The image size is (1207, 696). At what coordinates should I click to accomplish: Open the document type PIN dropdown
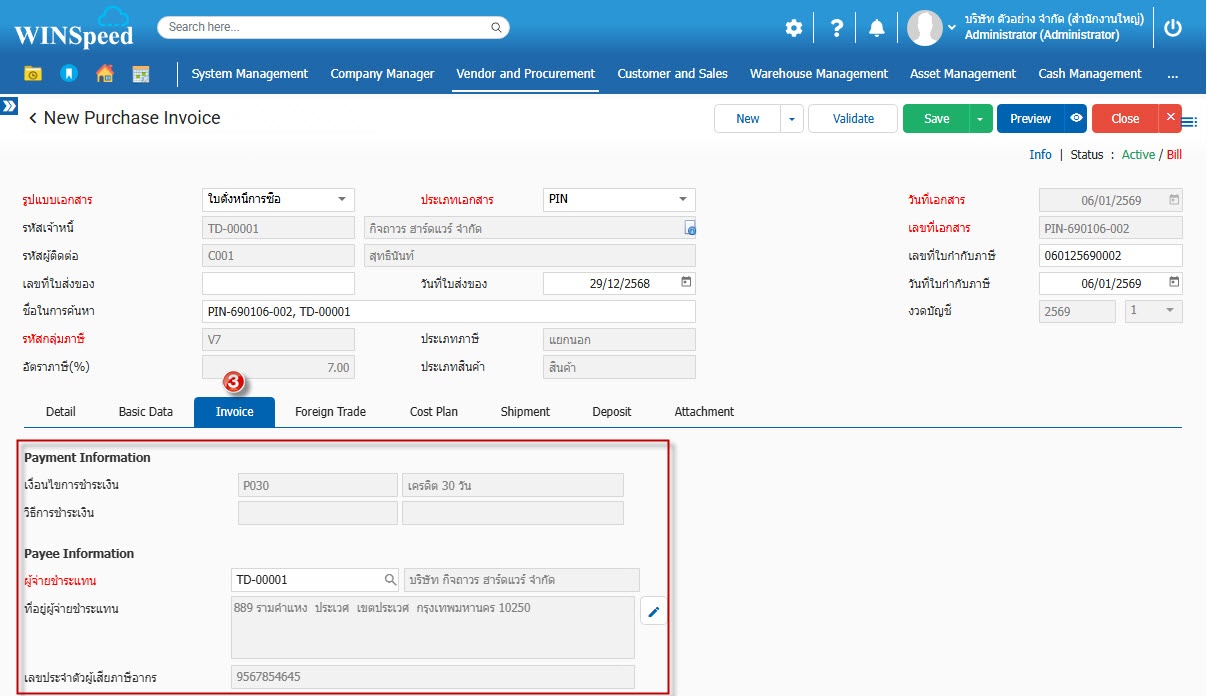(683, 199)
